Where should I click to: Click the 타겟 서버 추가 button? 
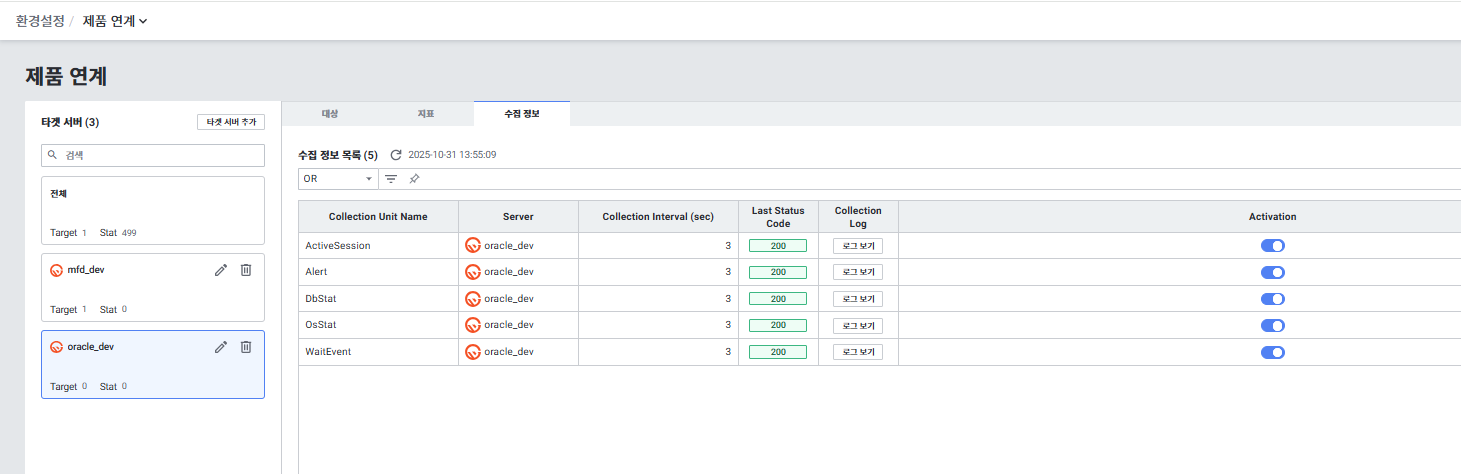tap(231, 122)
